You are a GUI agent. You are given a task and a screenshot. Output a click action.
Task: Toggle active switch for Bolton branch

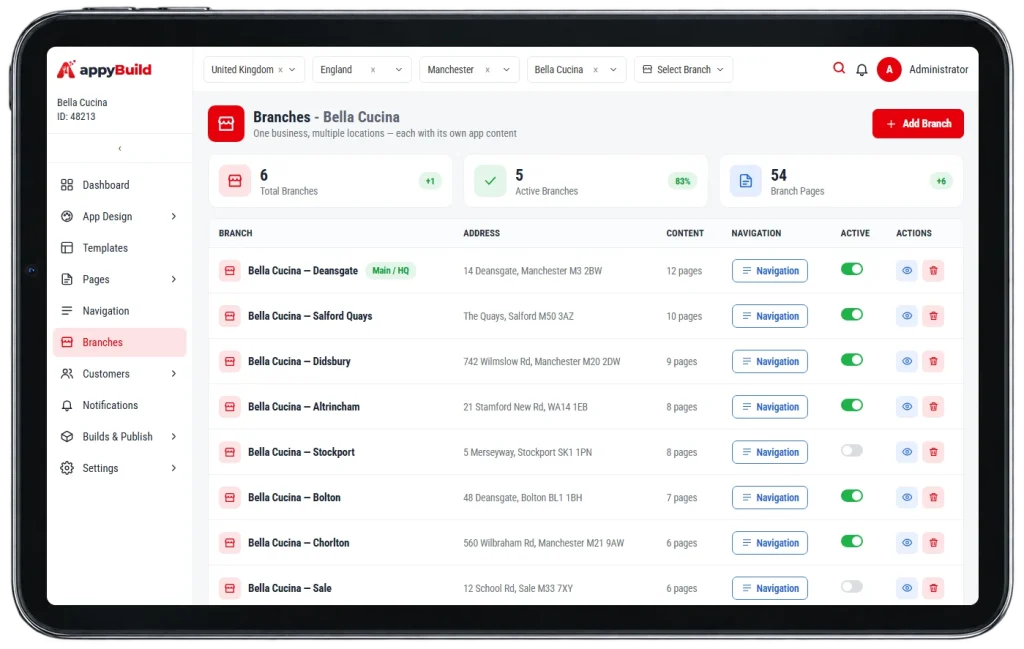point(852,496)
